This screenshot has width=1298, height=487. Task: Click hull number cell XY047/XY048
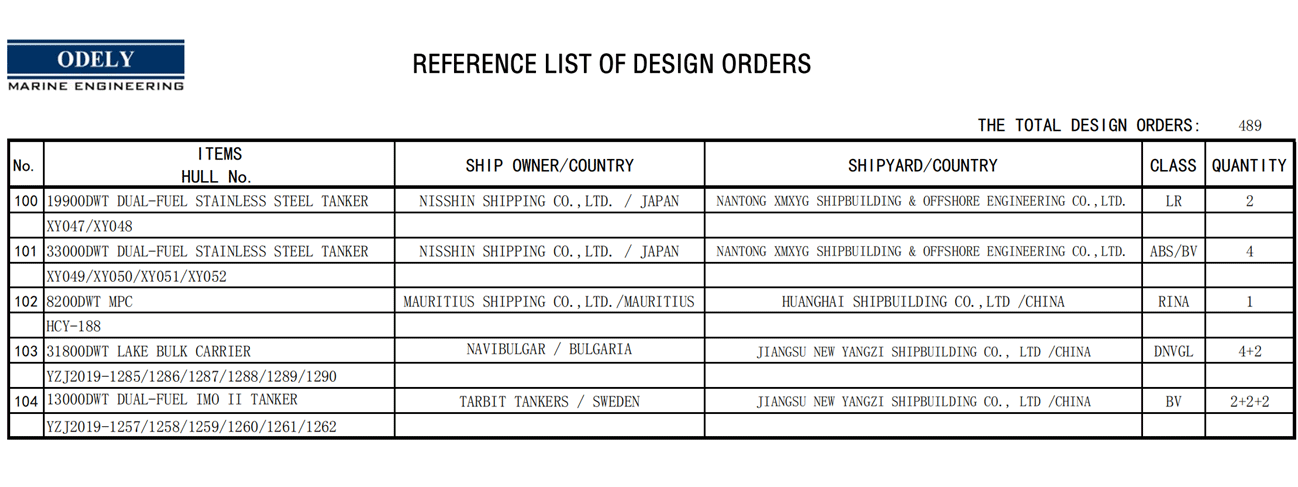pos(219,226)
